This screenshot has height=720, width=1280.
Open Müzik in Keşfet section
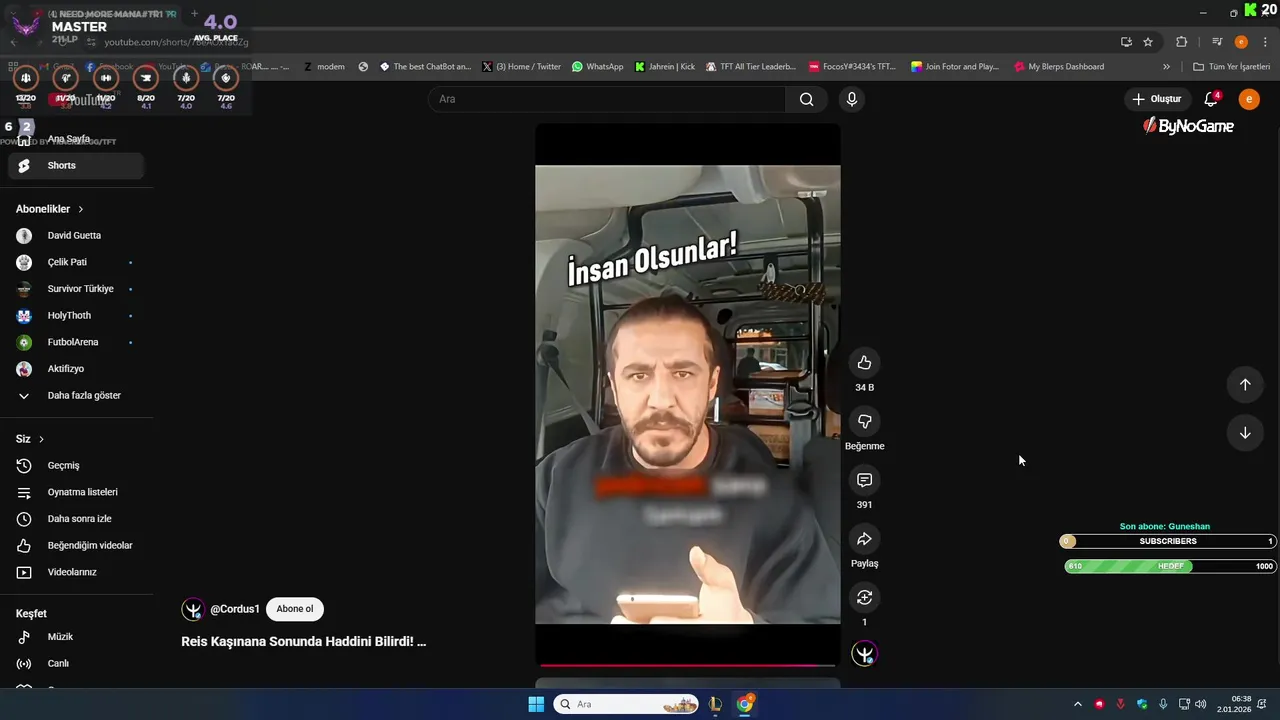tap(76, 637)
